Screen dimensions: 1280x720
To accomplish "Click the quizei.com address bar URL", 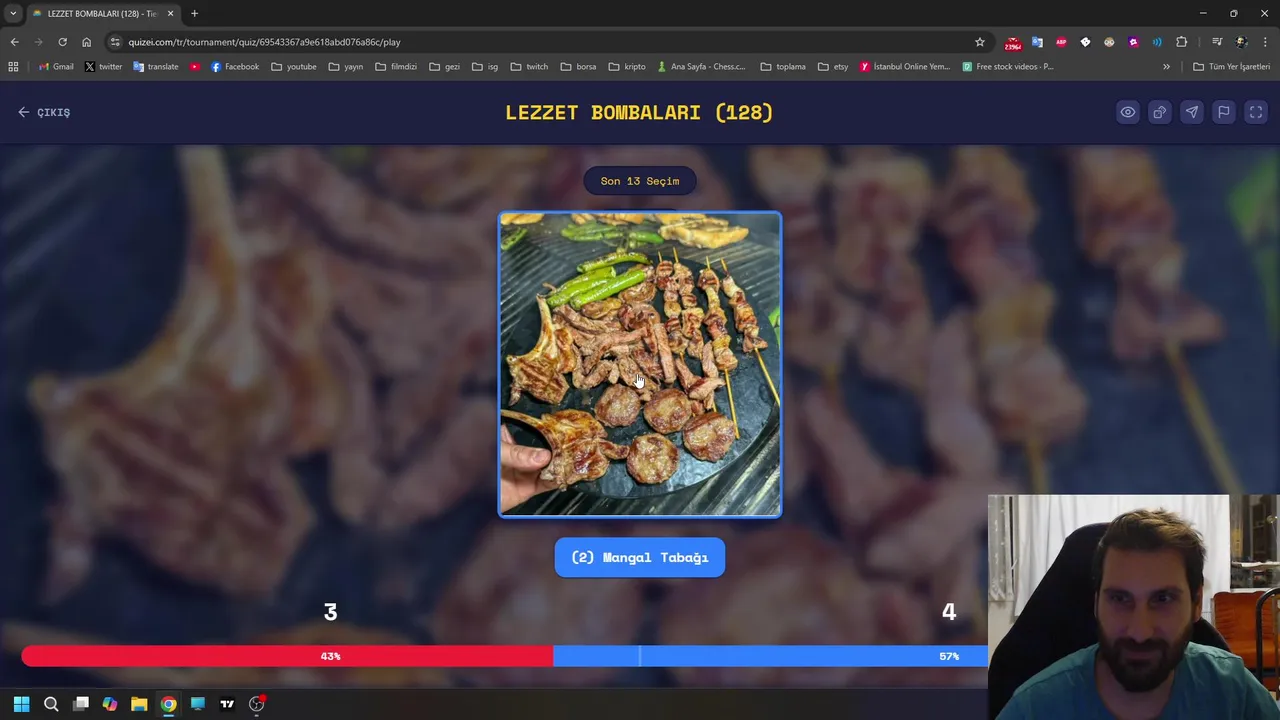I will (x=264, y=42).
